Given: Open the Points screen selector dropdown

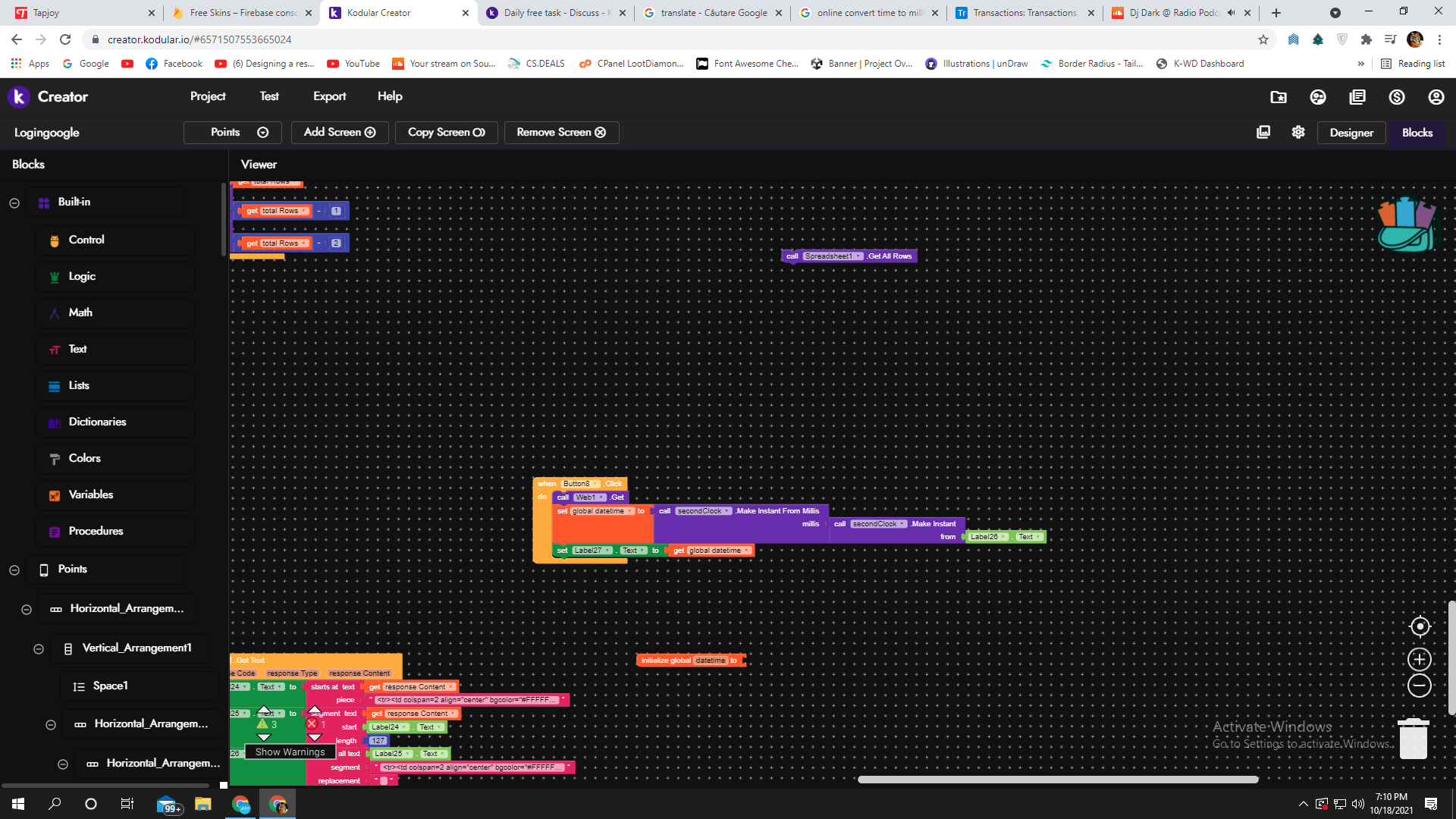Looking at the screenshot, I should tap(233, 132).
